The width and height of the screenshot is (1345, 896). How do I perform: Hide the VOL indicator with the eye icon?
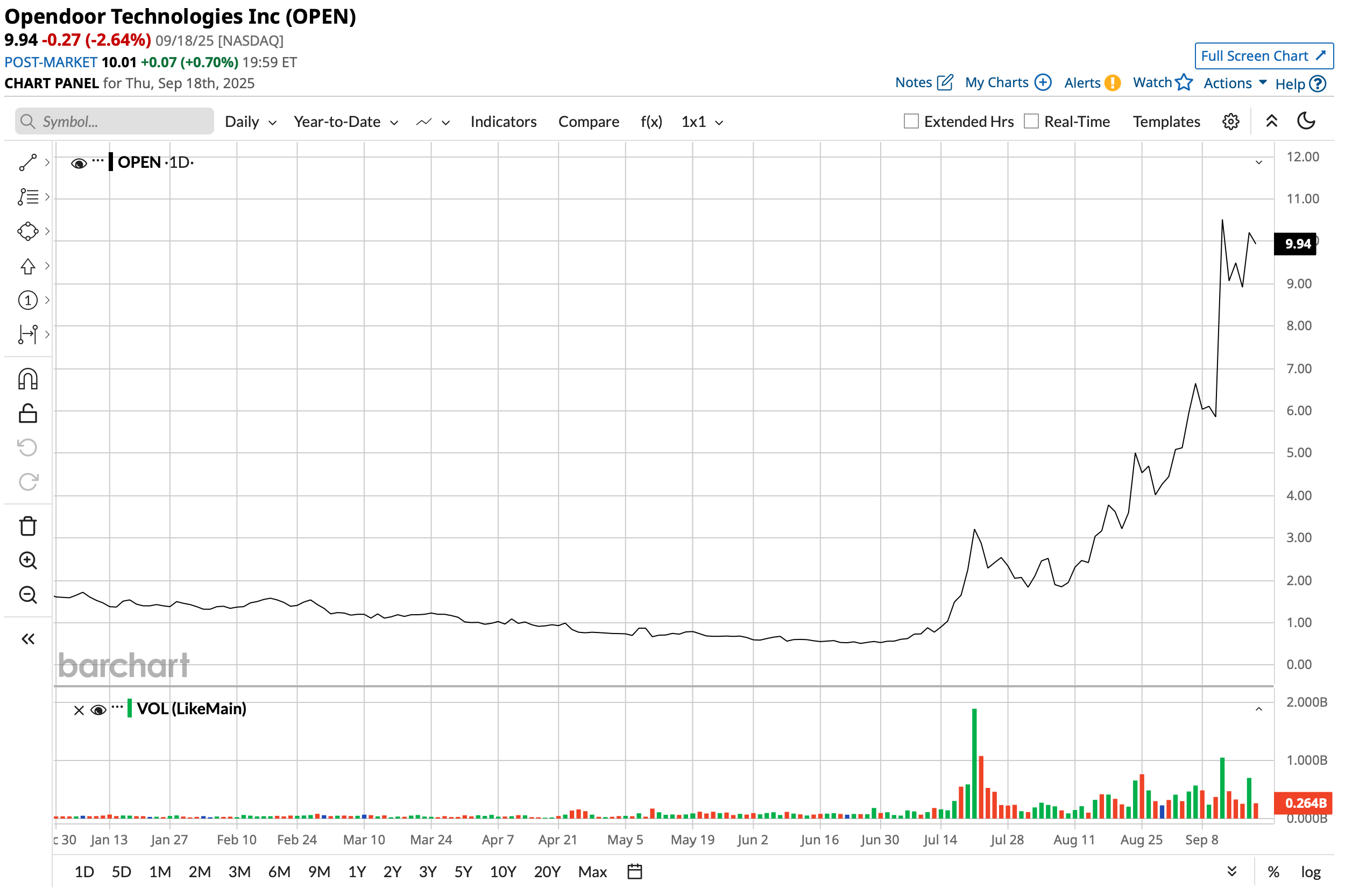click(x=98, y=710)
